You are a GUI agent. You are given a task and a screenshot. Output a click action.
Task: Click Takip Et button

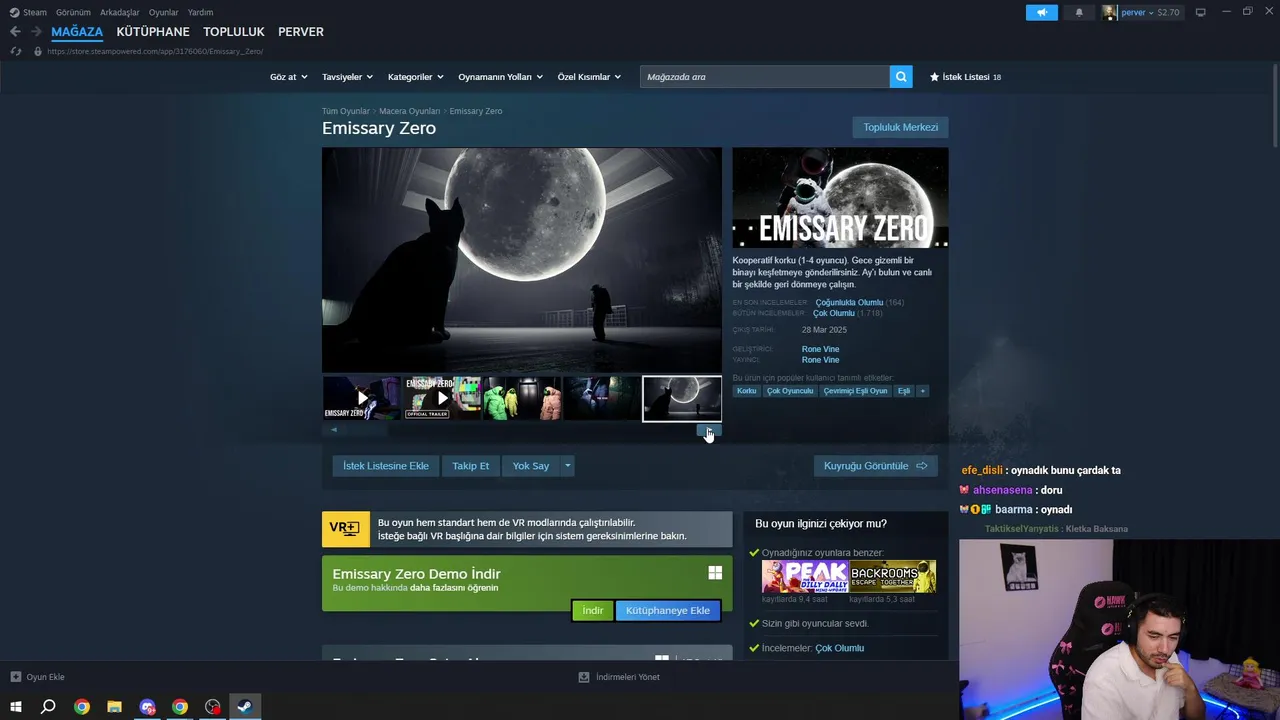470,466
